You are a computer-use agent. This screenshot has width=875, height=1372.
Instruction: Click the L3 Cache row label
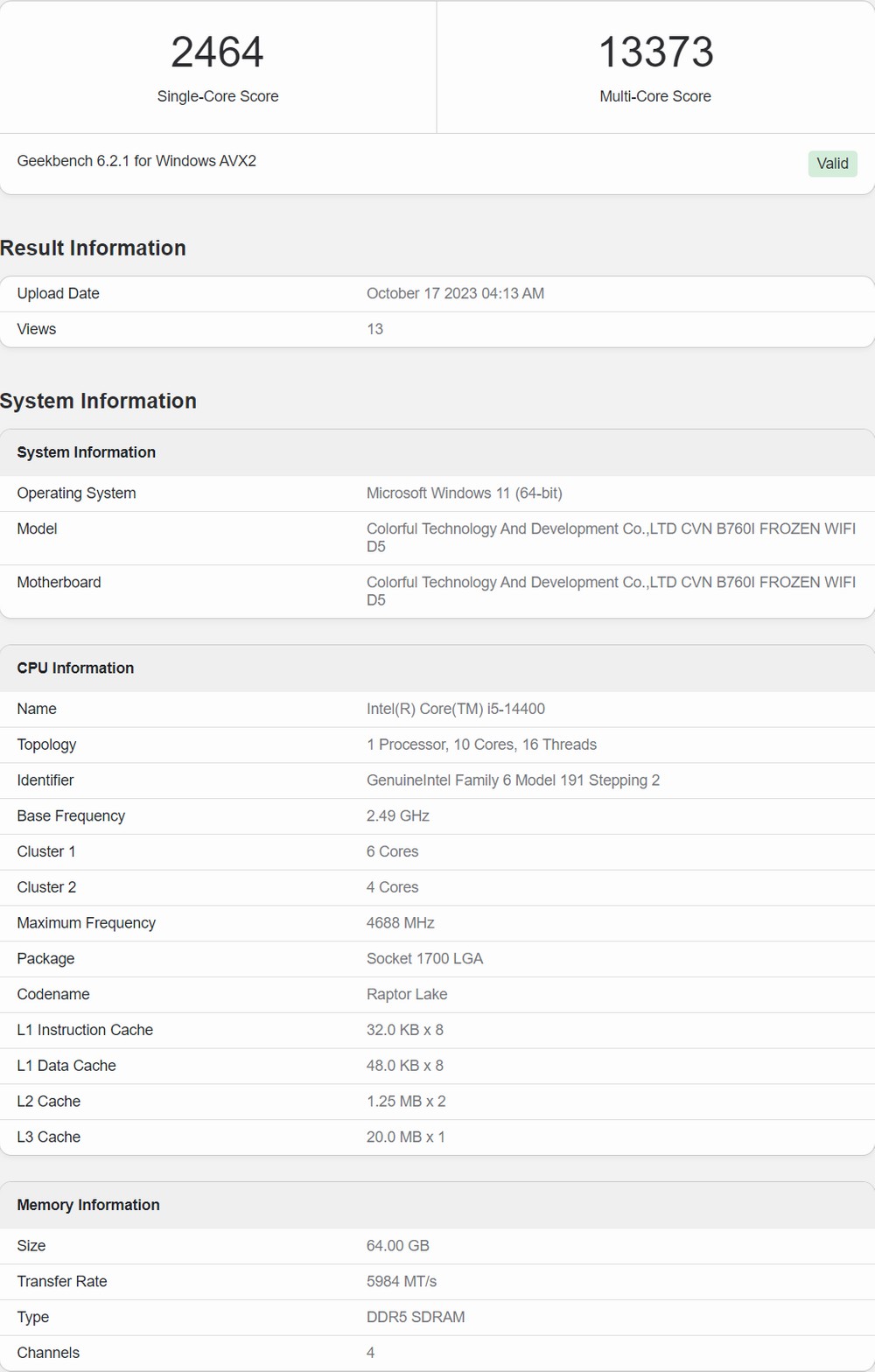[x=49, y=1137]
